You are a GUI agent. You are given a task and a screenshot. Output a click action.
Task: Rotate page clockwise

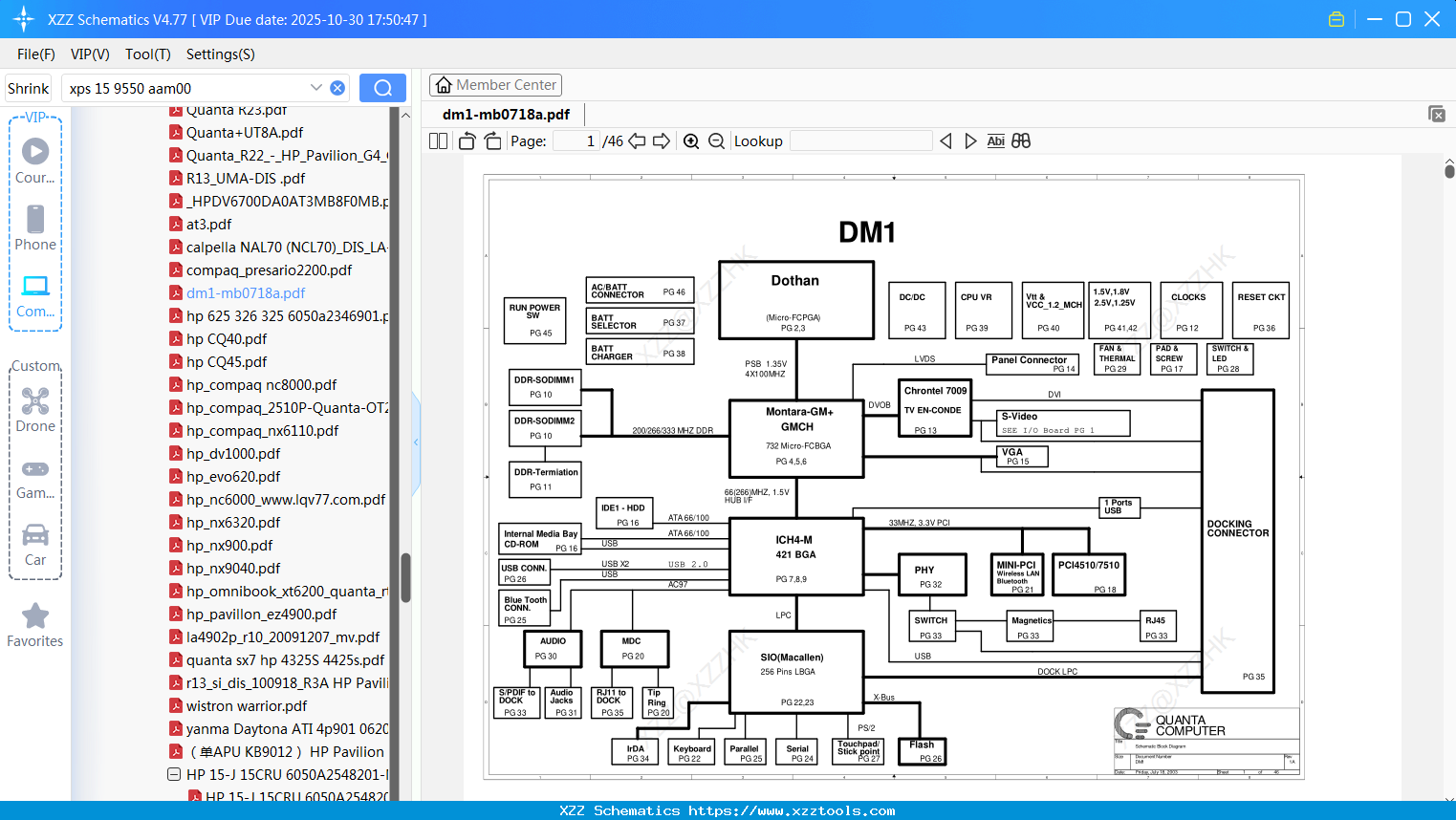coord(493,140)
